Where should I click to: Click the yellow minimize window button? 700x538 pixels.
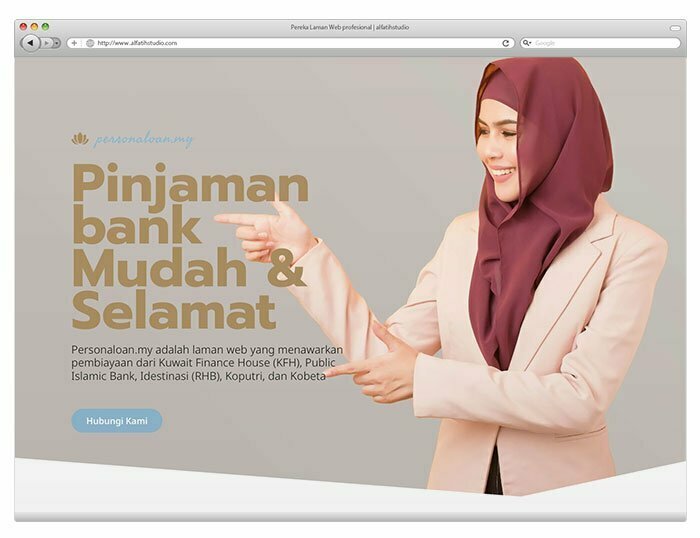point(34,27)
